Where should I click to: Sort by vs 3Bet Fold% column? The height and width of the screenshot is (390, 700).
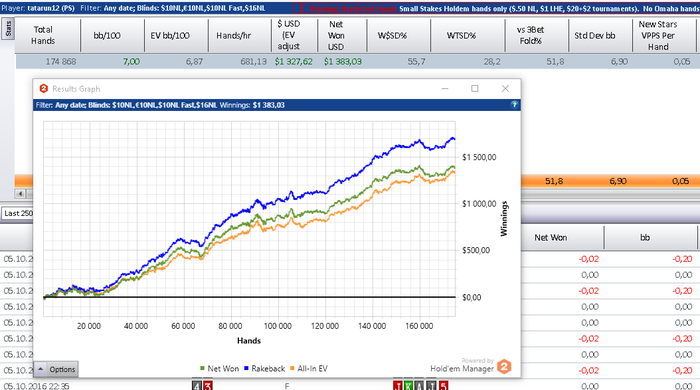[x=537, y=35]
